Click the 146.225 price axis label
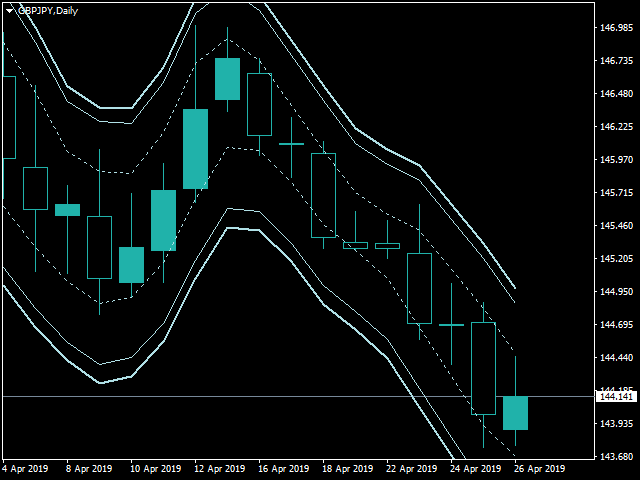Image resolution: width=640 pixels, height=480 pixels. tap(616, 127)
